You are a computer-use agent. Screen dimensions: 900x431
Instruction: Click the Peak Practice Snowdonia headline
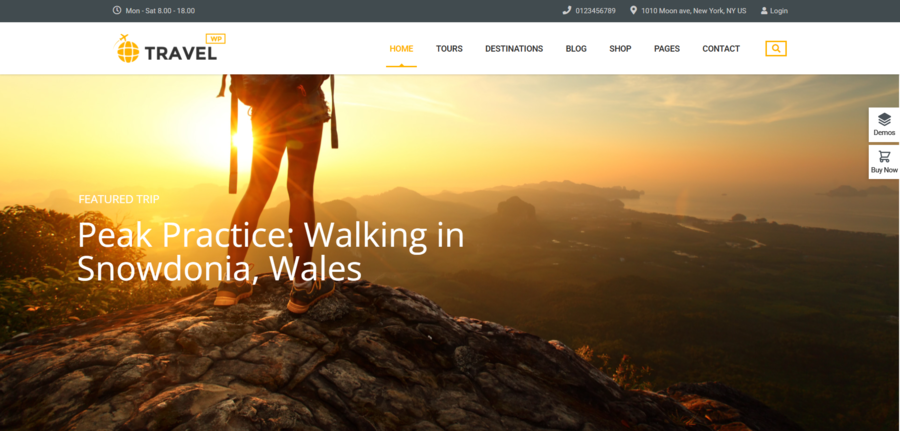(270, 251)
